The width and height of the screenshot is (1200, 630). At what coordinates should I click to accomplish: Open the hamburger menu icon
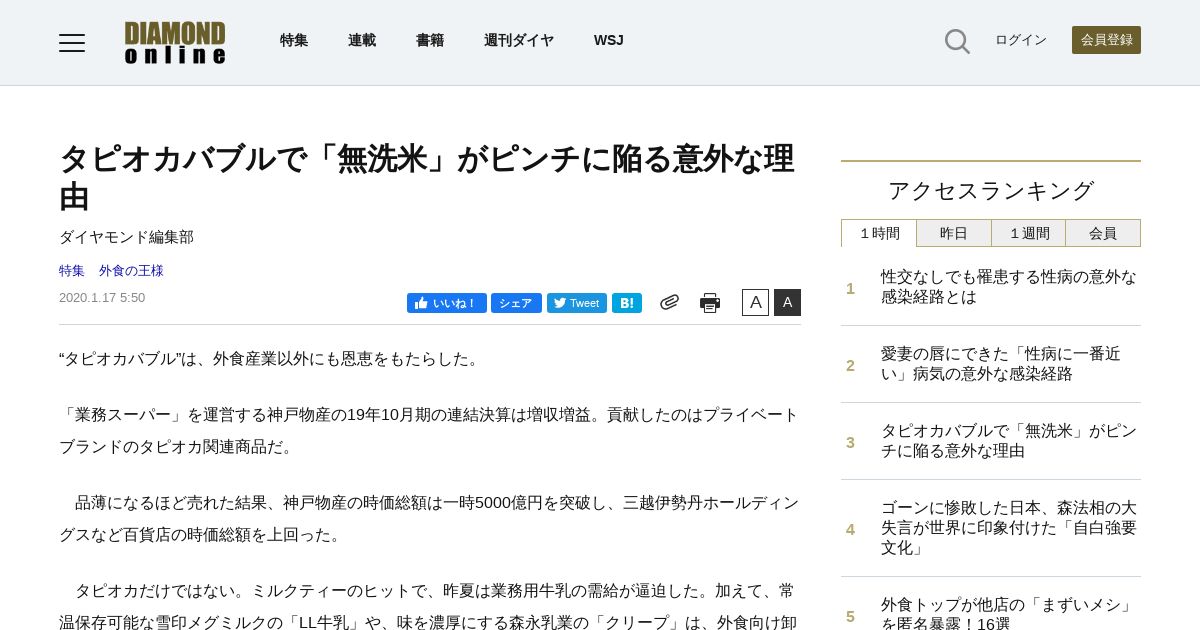72,42
